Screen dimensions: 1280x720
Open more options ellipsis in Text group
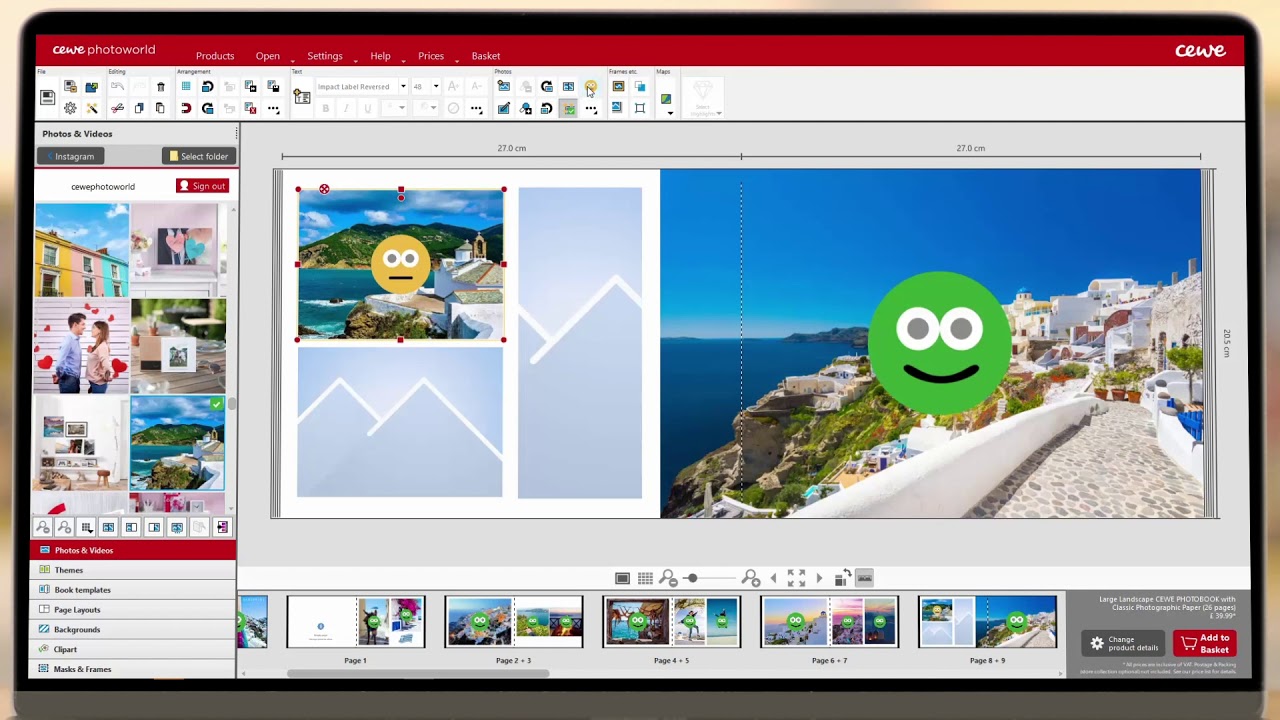click(x=476, y=108)
